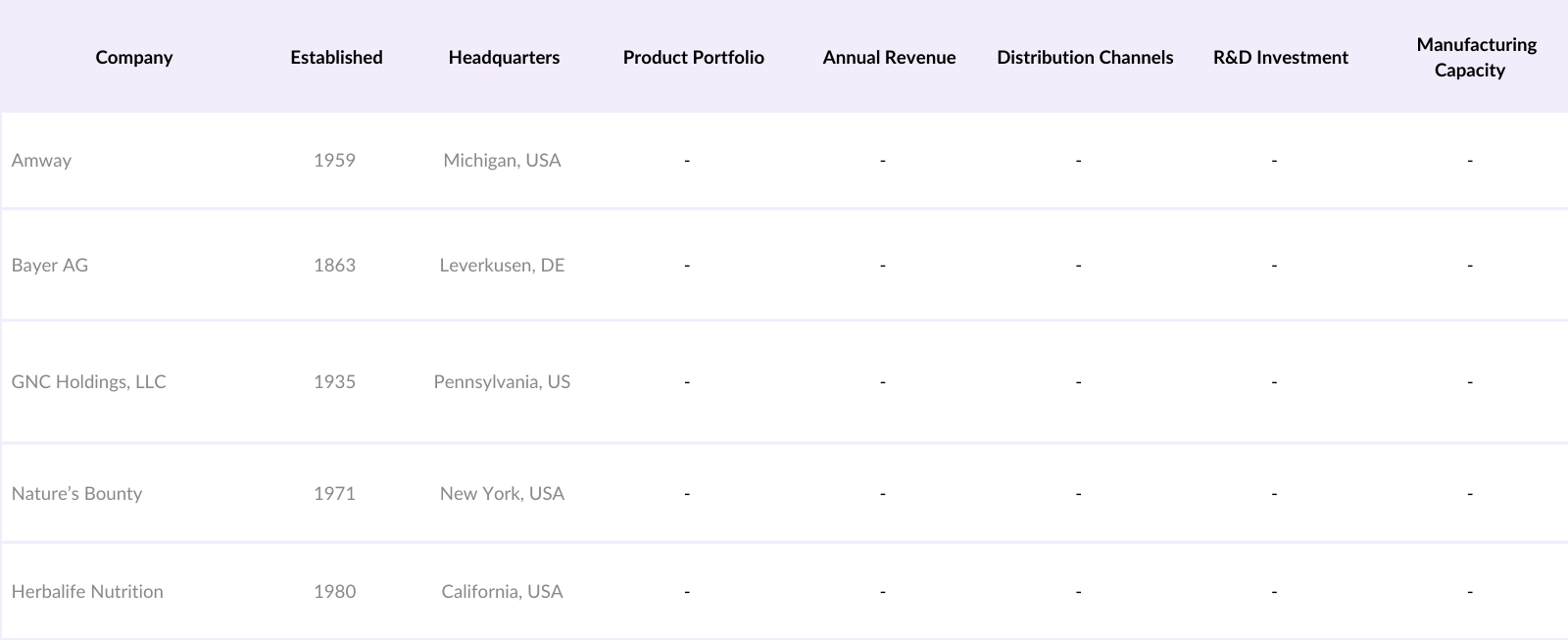Select the 1971 established year cell

[334, 493]
